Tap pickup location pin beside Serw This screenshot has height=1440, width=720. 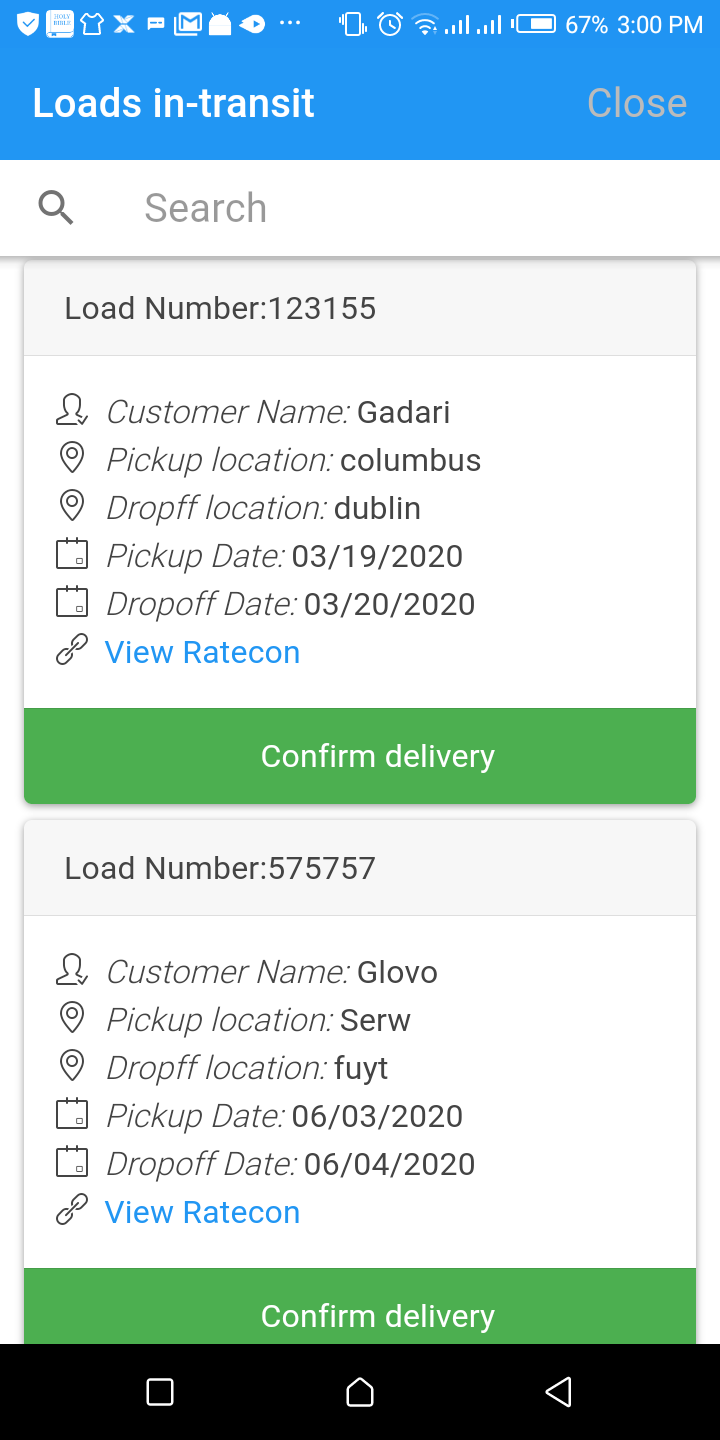click(x=72, y=1019)
